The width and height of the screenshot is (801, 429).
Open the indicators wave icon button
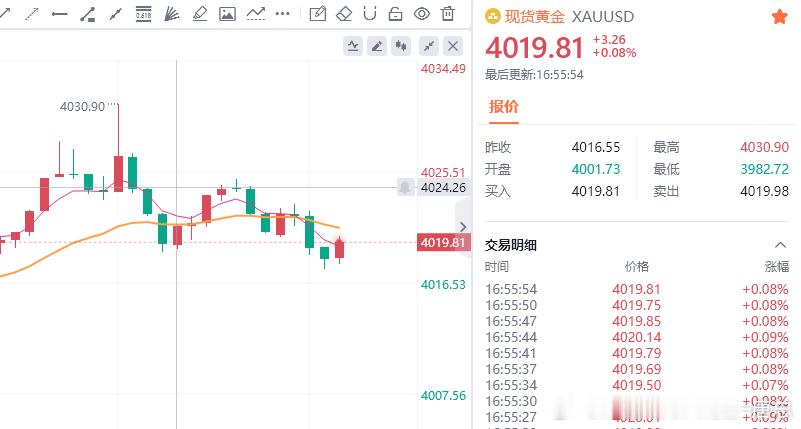coord(353,46)
